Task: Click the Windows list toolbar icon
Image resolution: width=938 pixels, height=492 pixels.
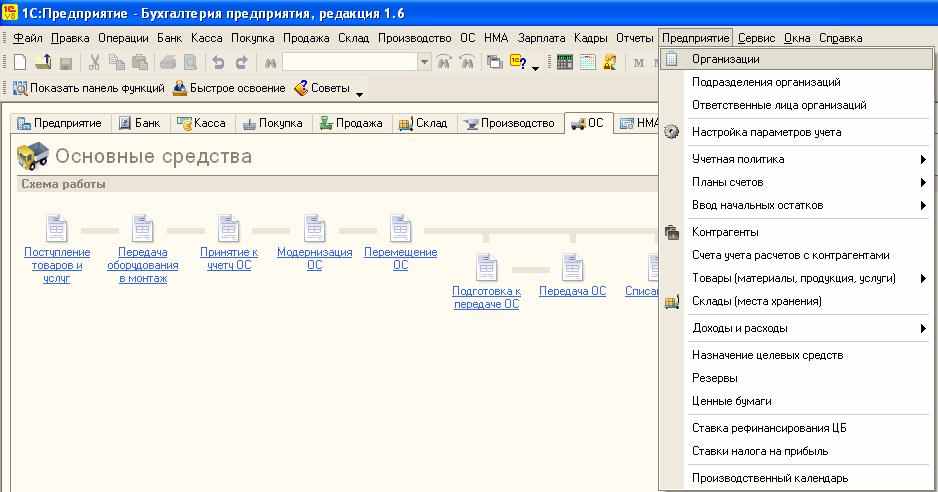Action: [x=494, y=62]
